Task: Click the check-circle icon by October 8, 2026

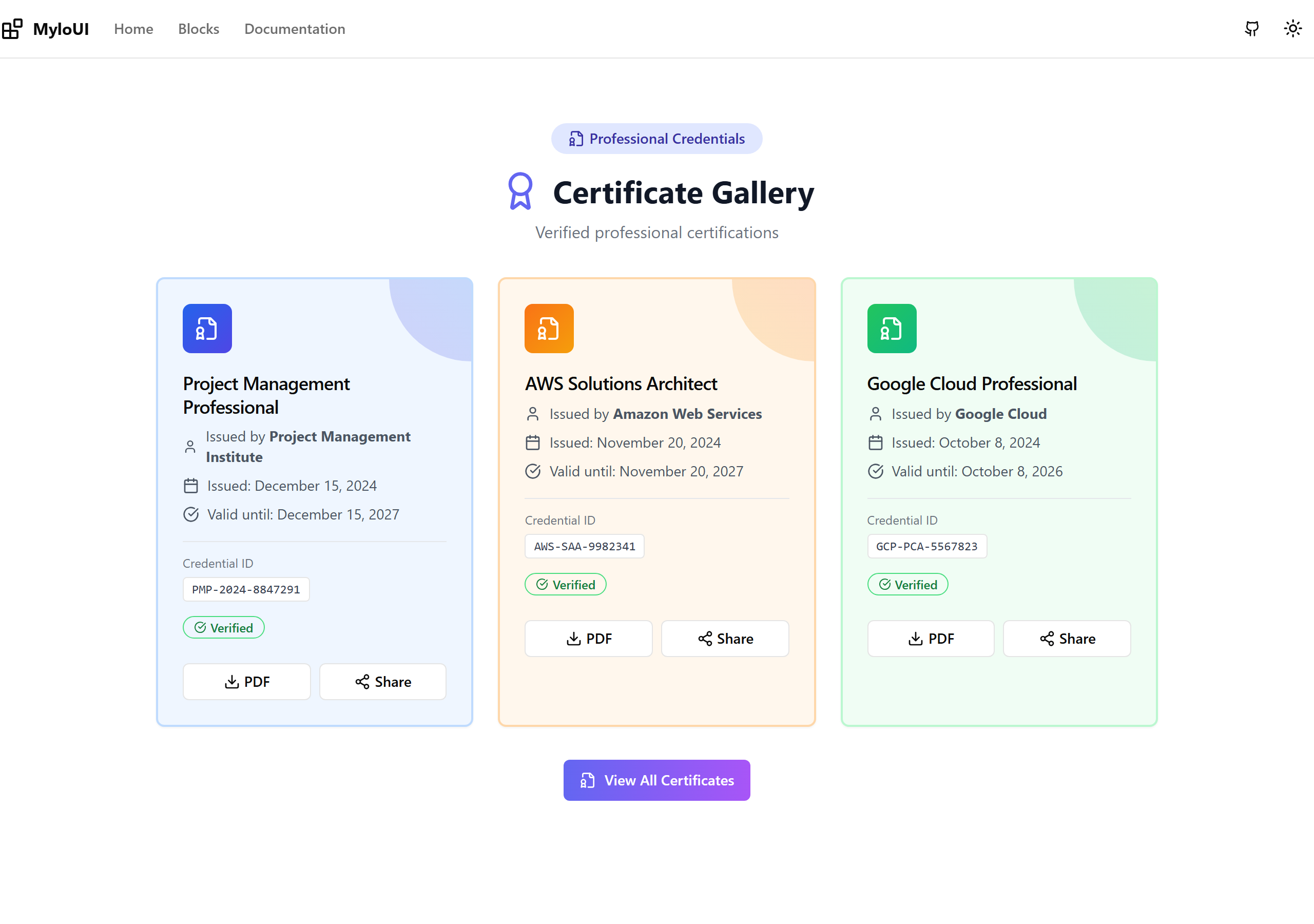Action: tap(875, 471)
